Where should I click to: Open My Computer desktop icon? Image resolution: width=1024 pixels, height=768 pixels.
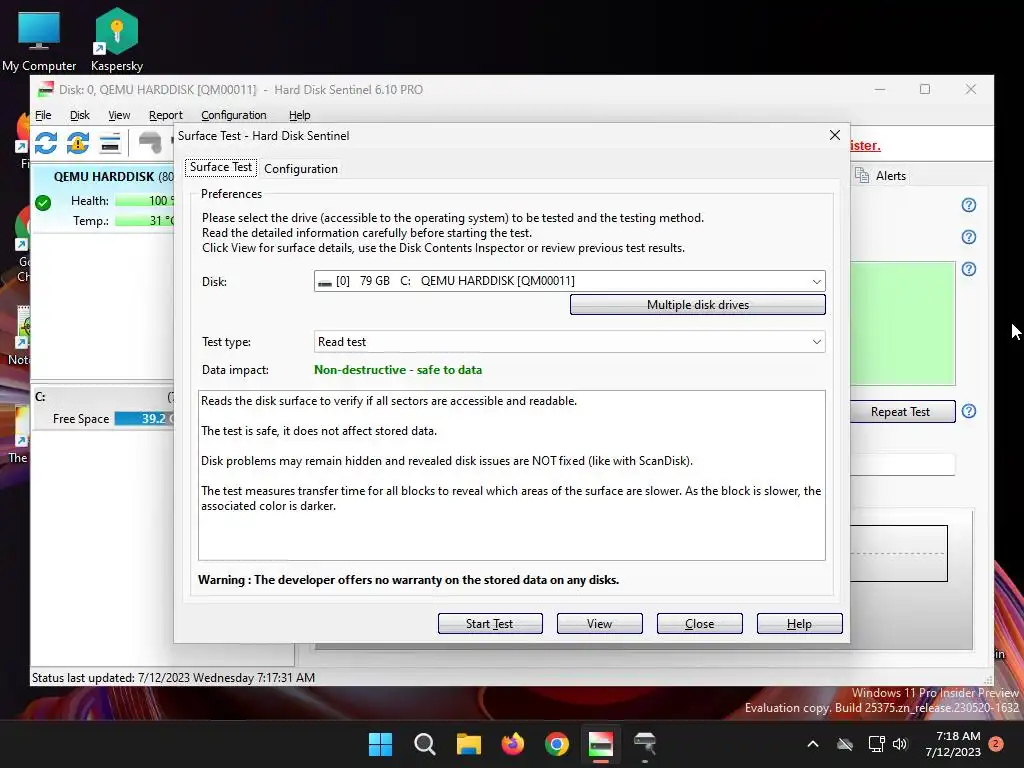coord(39,41)
